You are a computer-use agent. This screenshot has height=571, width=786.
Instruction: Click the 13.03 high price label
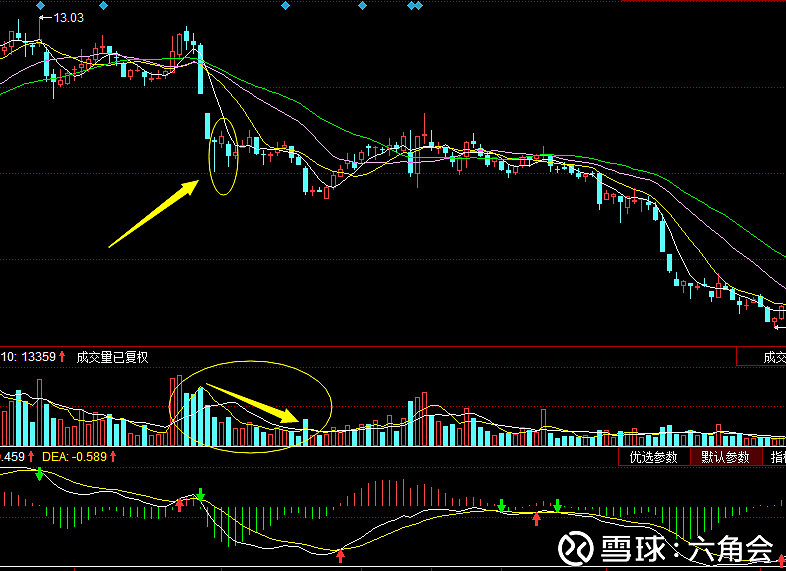coord(67,17)
